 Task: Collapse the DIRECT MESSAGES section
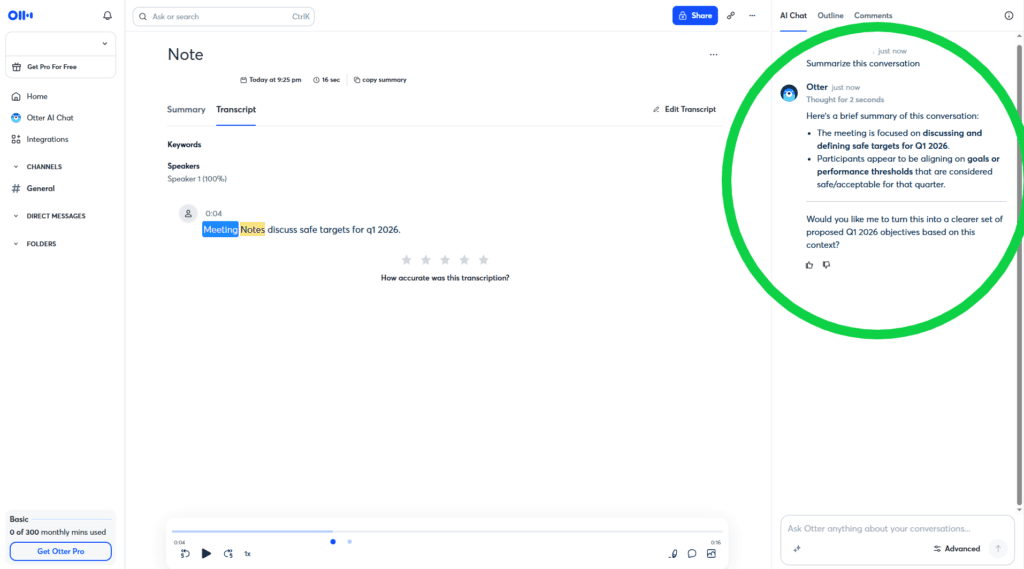[16, 216]
